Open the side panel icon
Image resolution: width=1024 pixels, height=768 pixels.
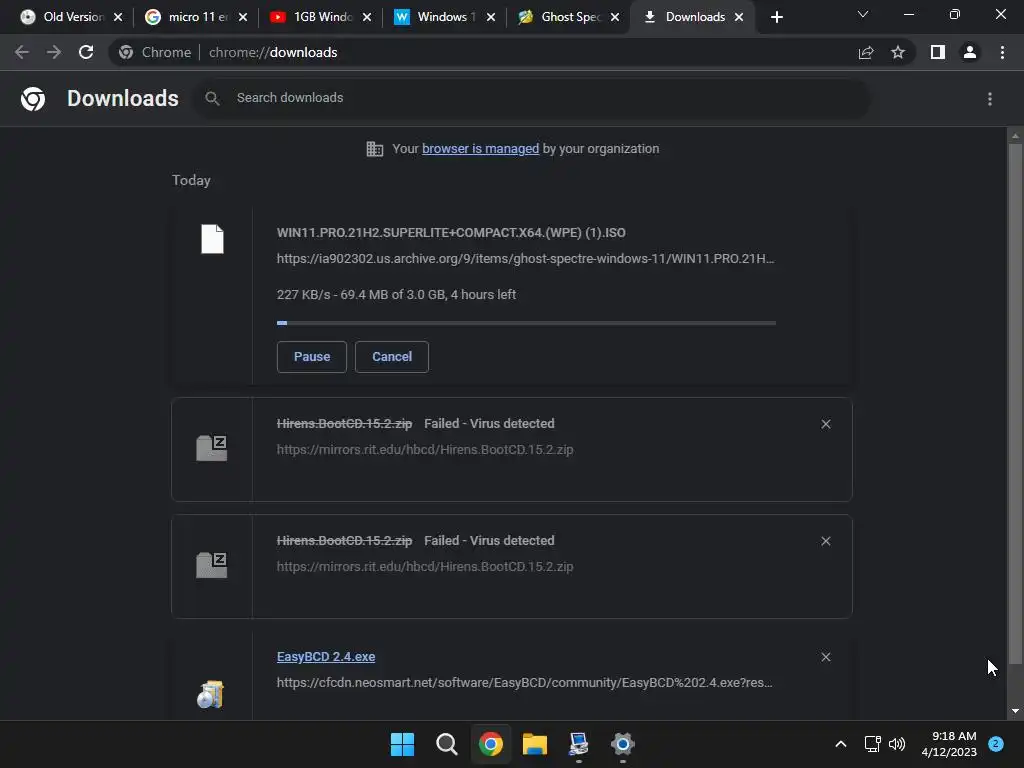(x=938, y=52)
